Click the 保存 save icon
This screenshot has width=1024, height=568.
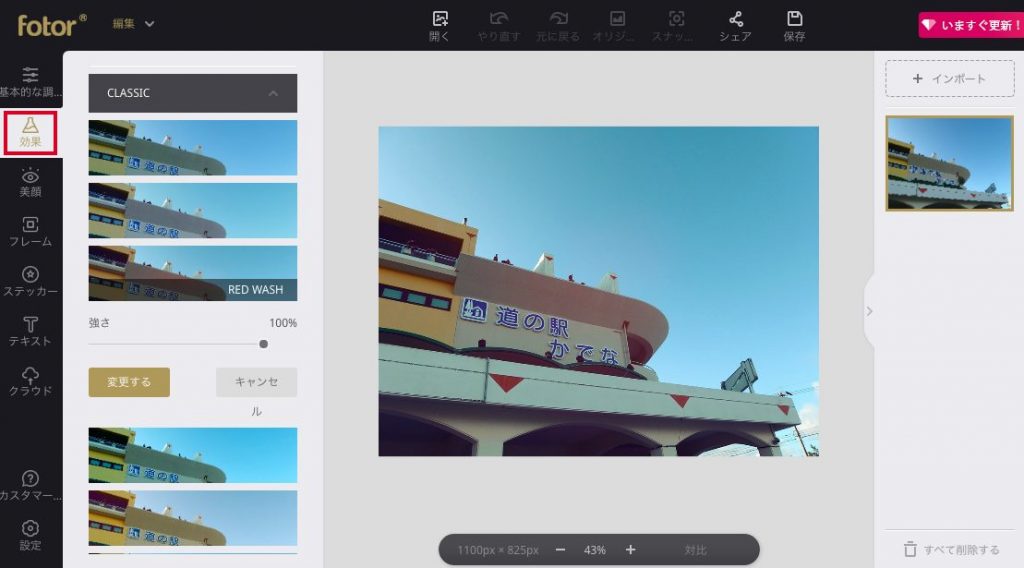click(794, 26)
